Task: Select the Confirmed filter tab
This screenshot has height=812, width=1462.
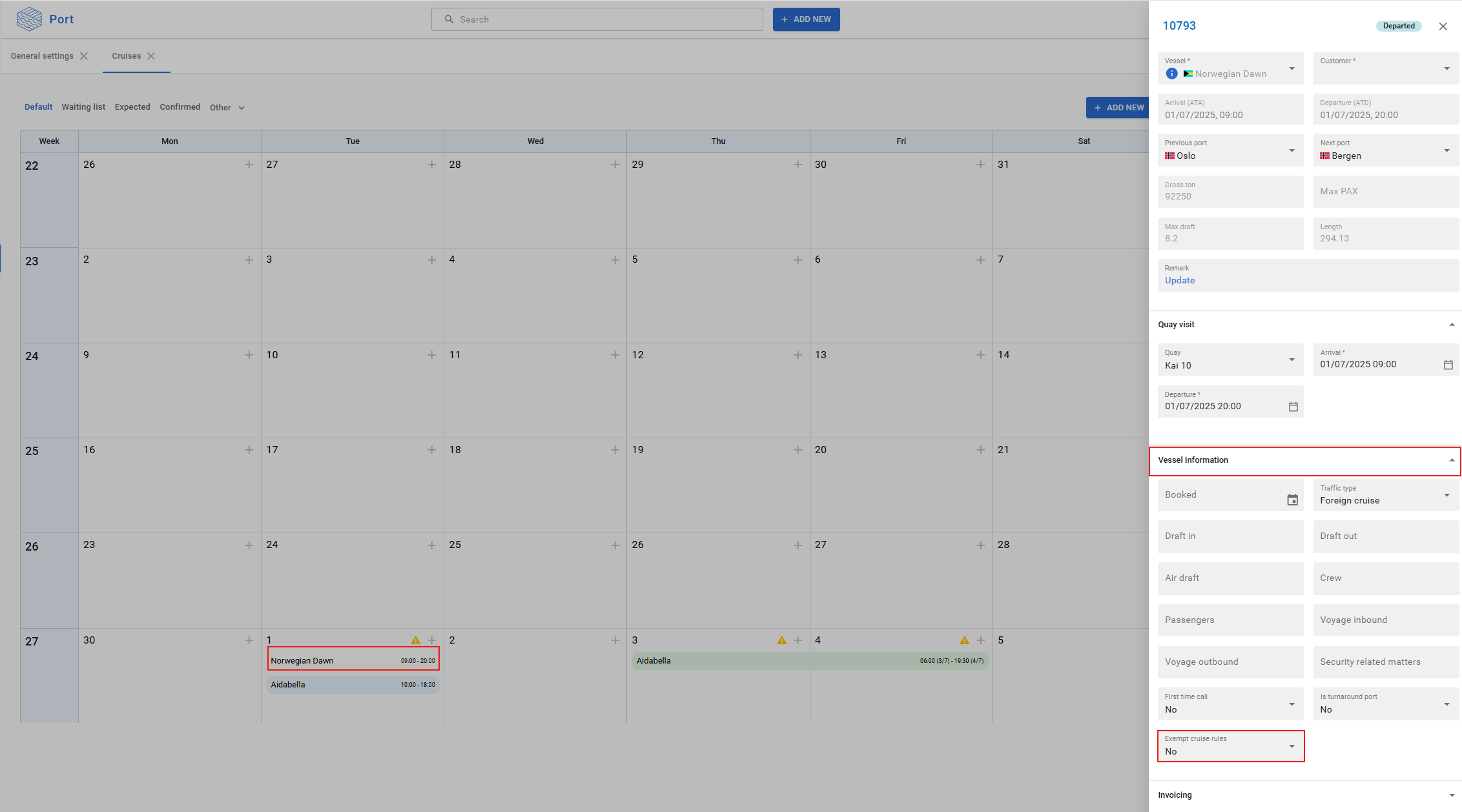Action: (x=180, y=107)
